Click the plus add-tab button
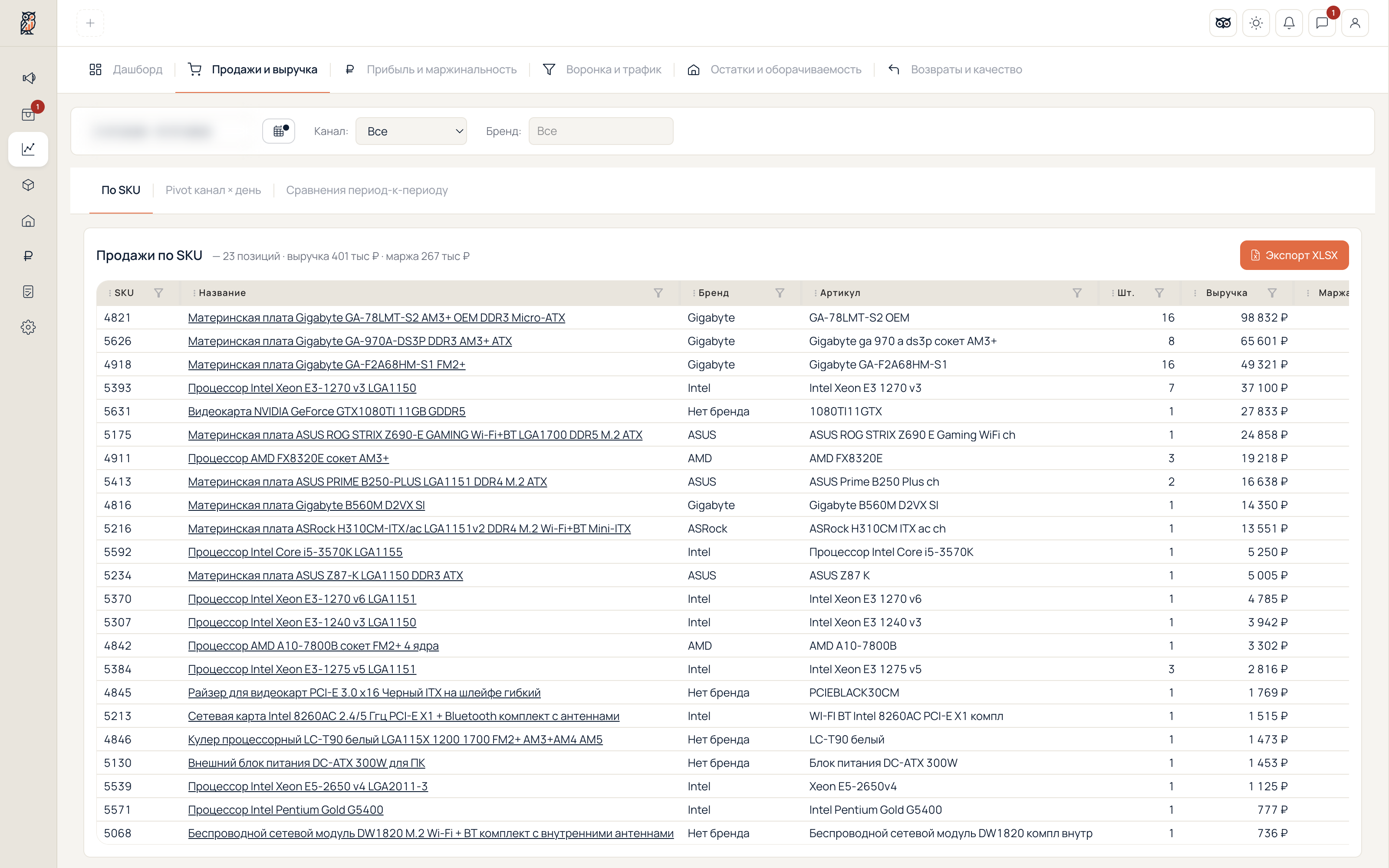1389x868 pixels. [x=90, y=23]
